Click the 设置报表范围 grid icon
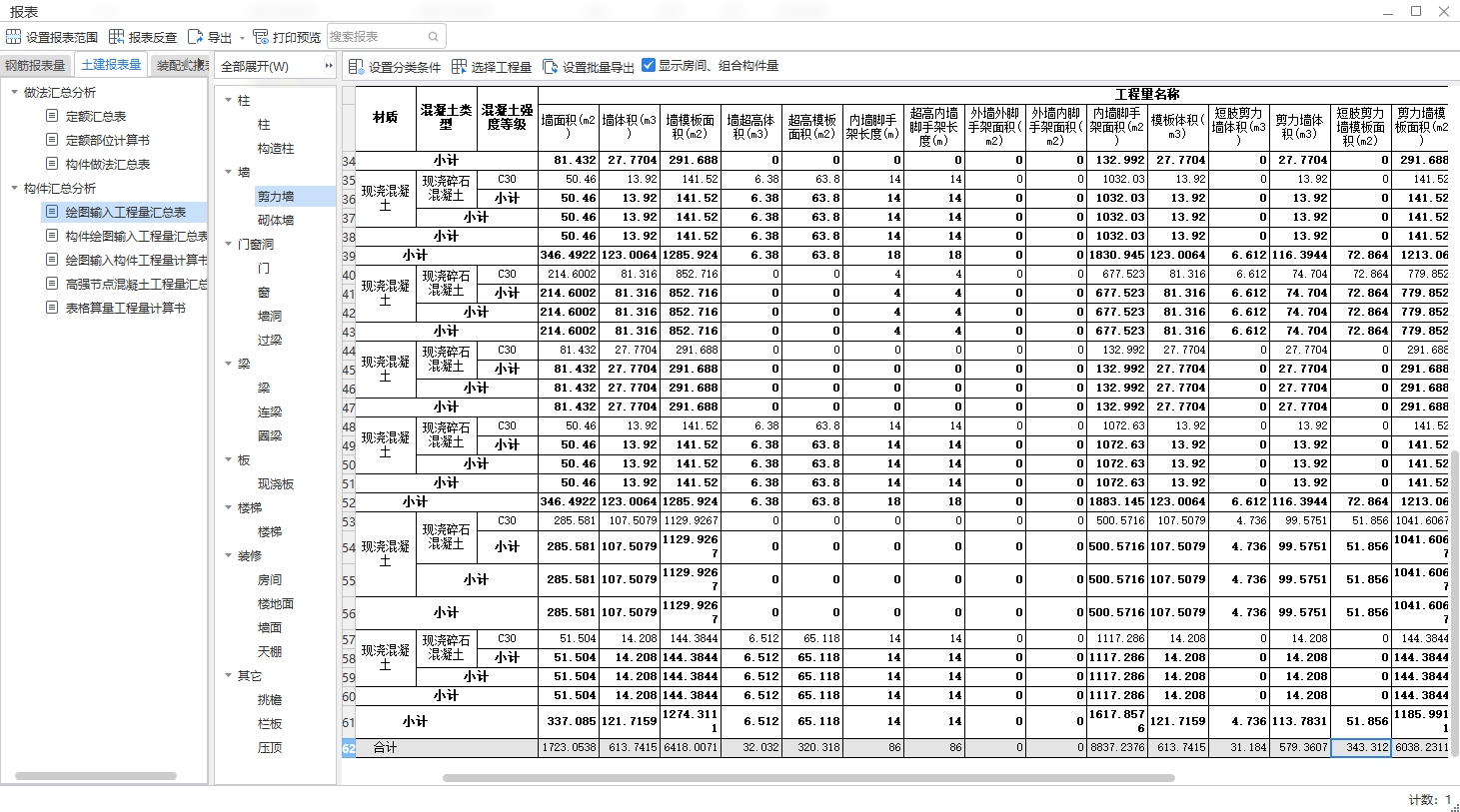 pos(13,37)
